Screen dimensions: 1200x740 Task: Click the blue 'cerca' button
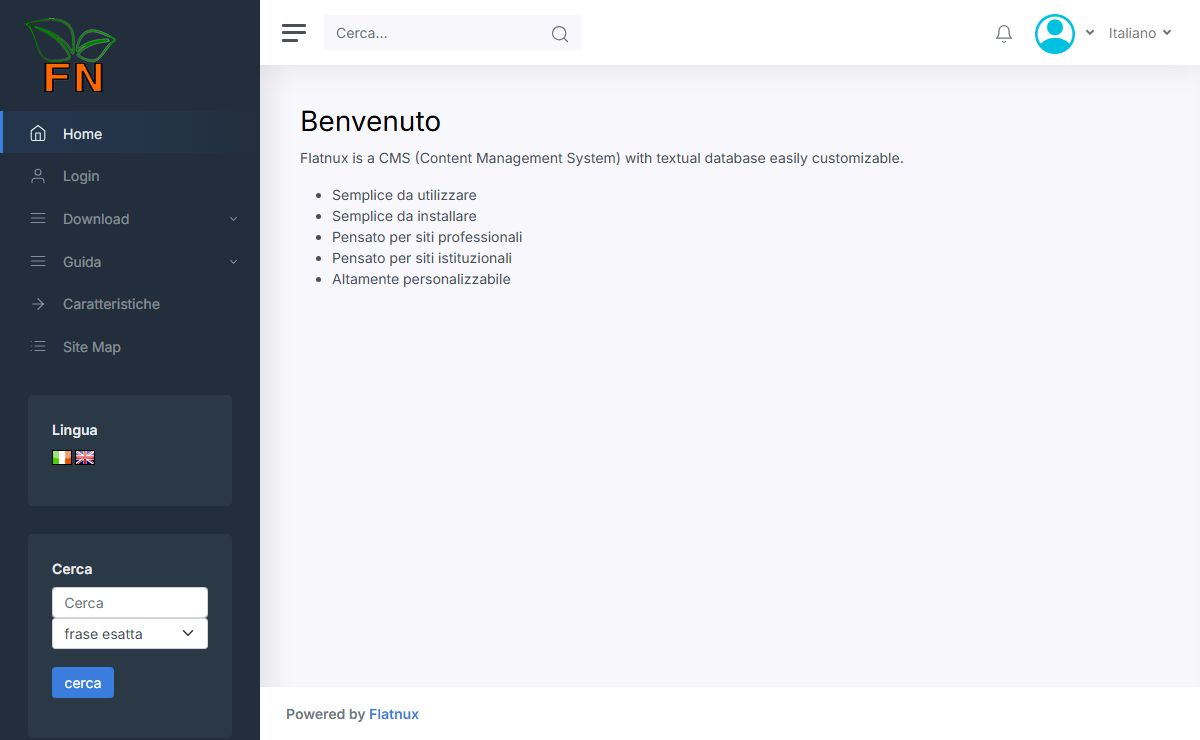coord(83,683)
